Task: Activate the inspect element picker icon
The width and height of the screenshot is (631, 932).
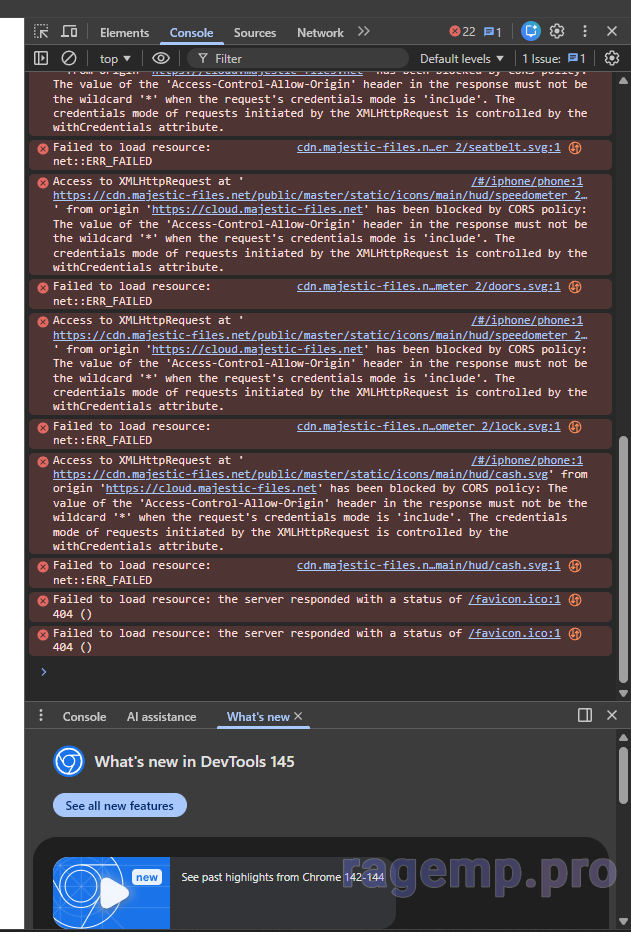Action: 41,32
